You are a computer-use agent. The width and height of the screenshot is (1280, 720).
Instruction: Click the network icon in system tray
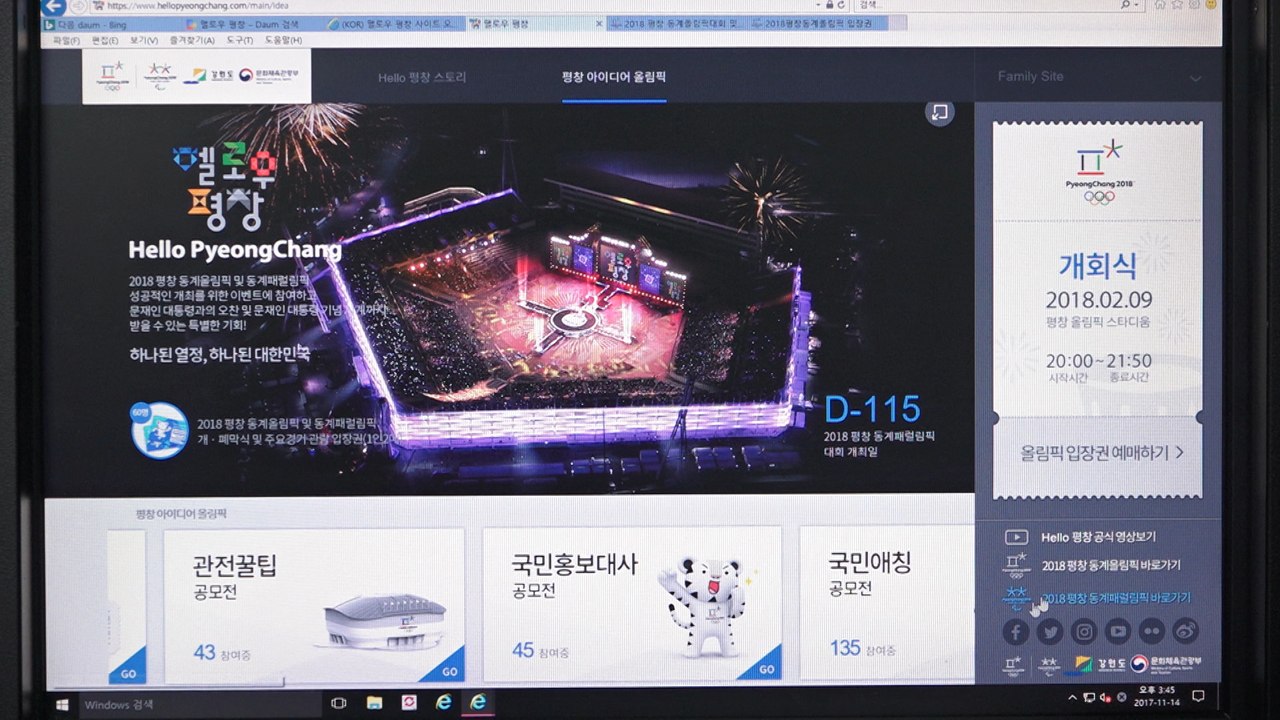tap(1090, 696)
